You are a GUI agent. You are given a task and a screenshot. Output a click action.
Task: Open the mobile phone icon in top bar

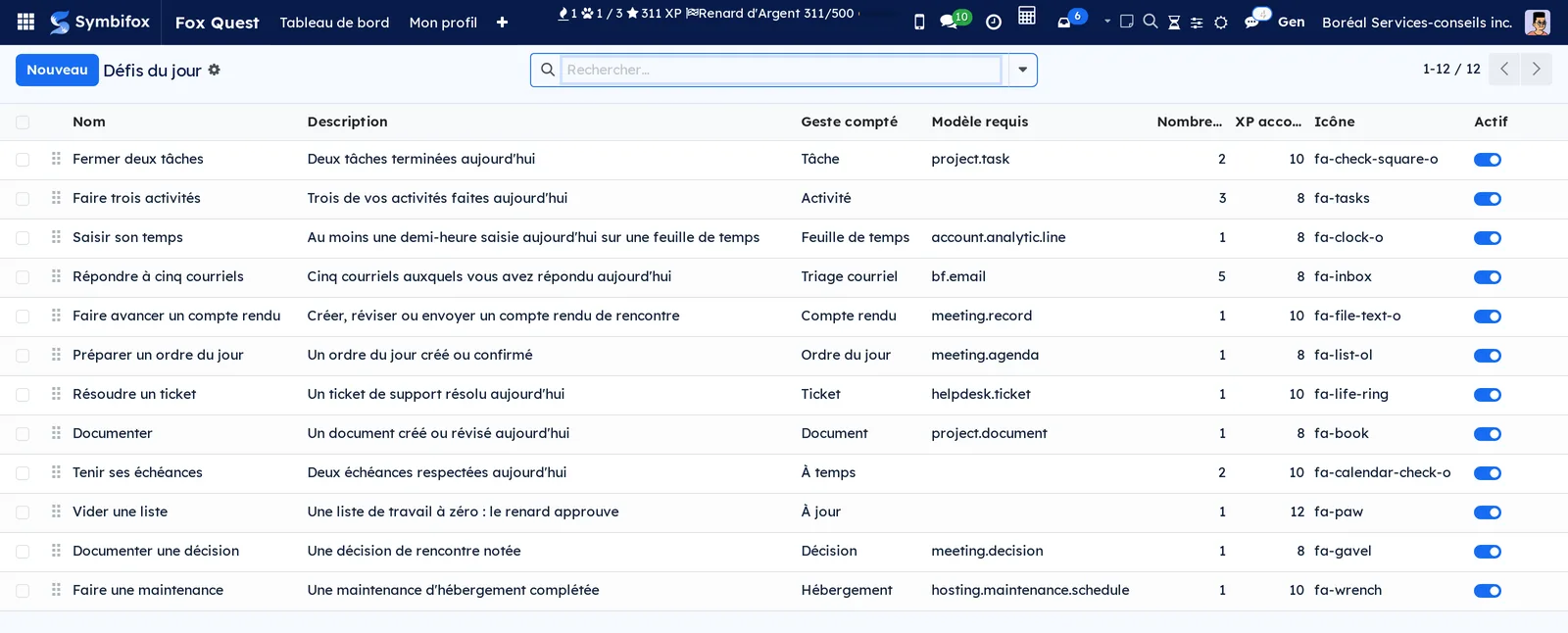pyautogui.click(x=919, y=22)
